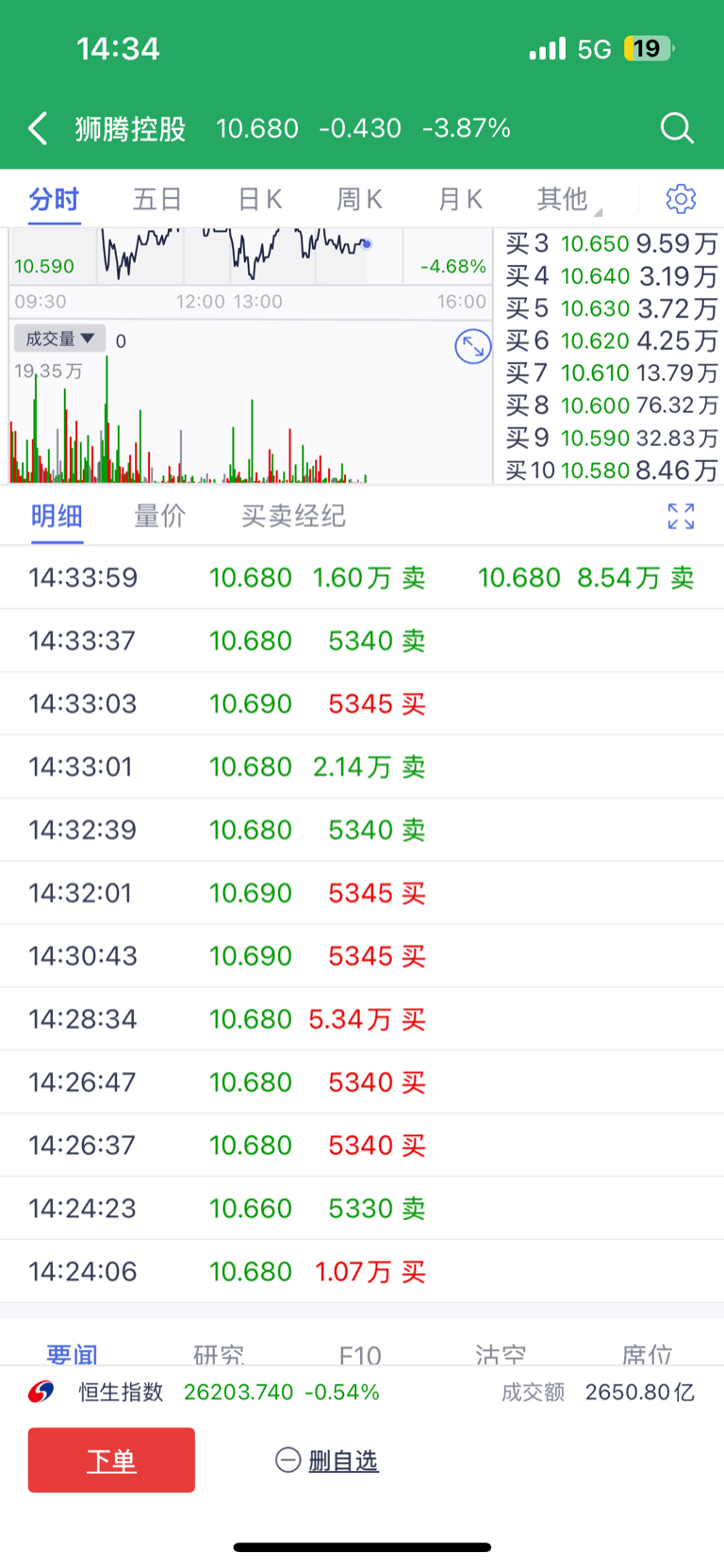
Task: Click the 删自选 link
Action: click(x=343, y=1461)
